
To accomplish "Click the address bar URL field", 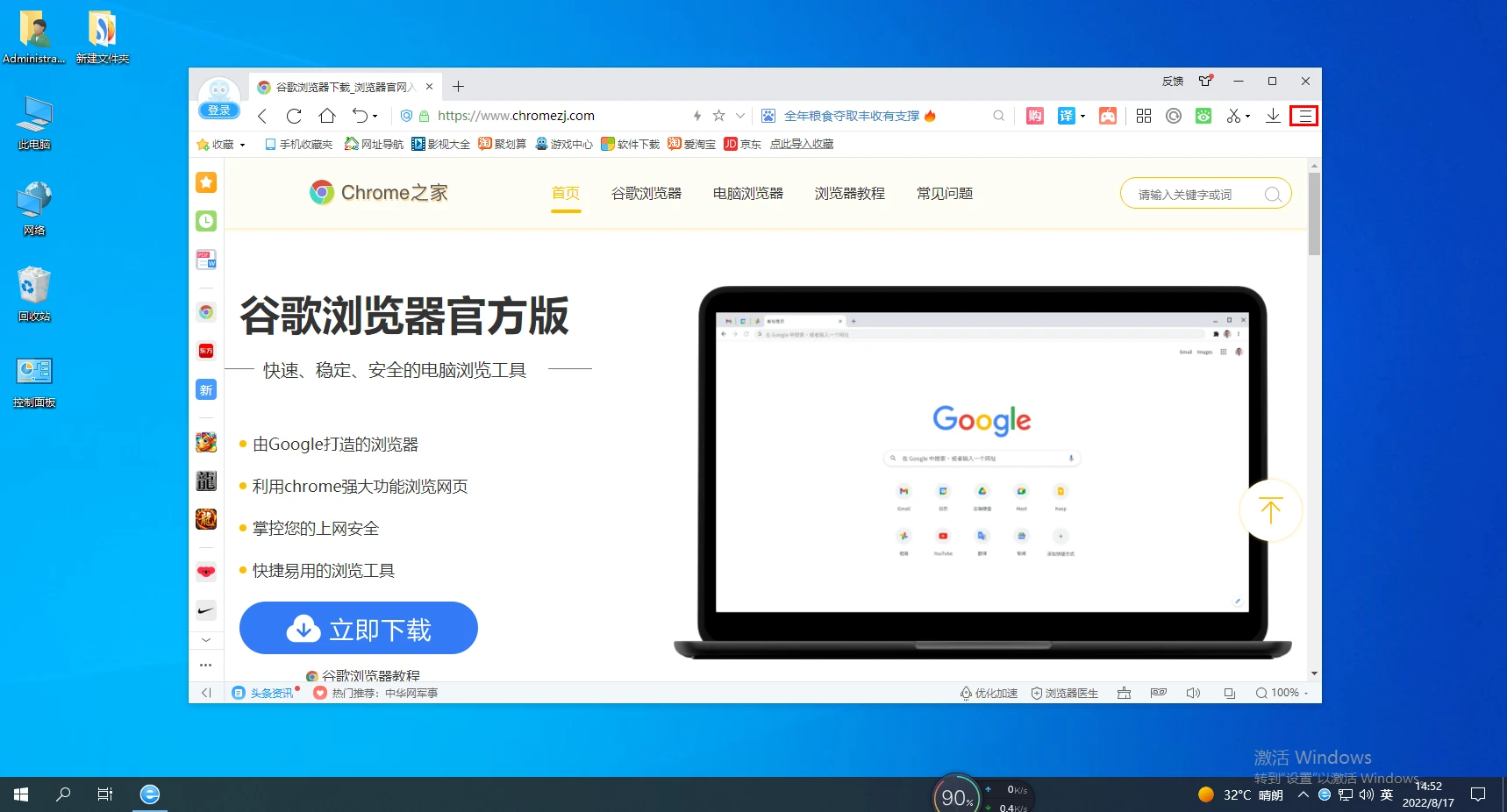I will click(x=561, y=116).
